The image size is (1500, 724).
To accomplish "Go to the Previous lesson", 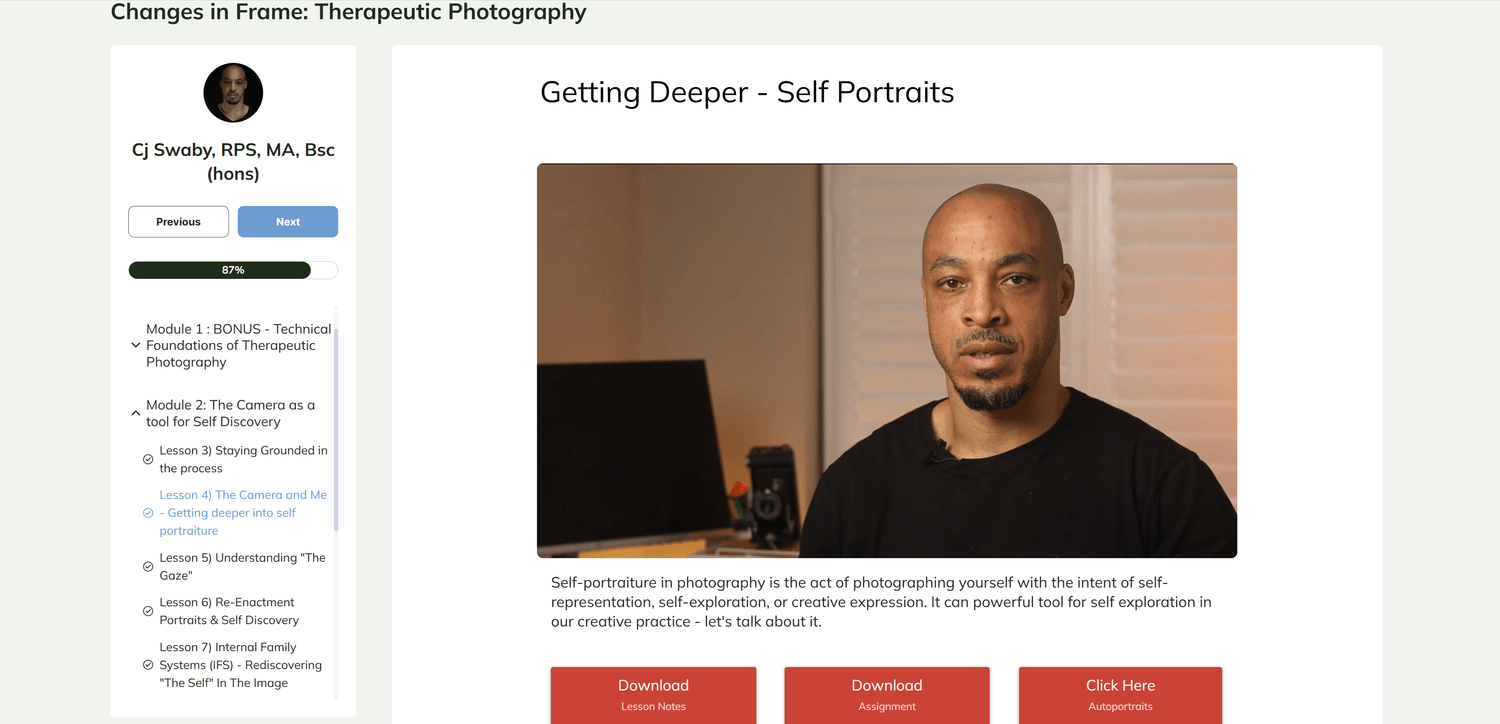I will 178,222.
